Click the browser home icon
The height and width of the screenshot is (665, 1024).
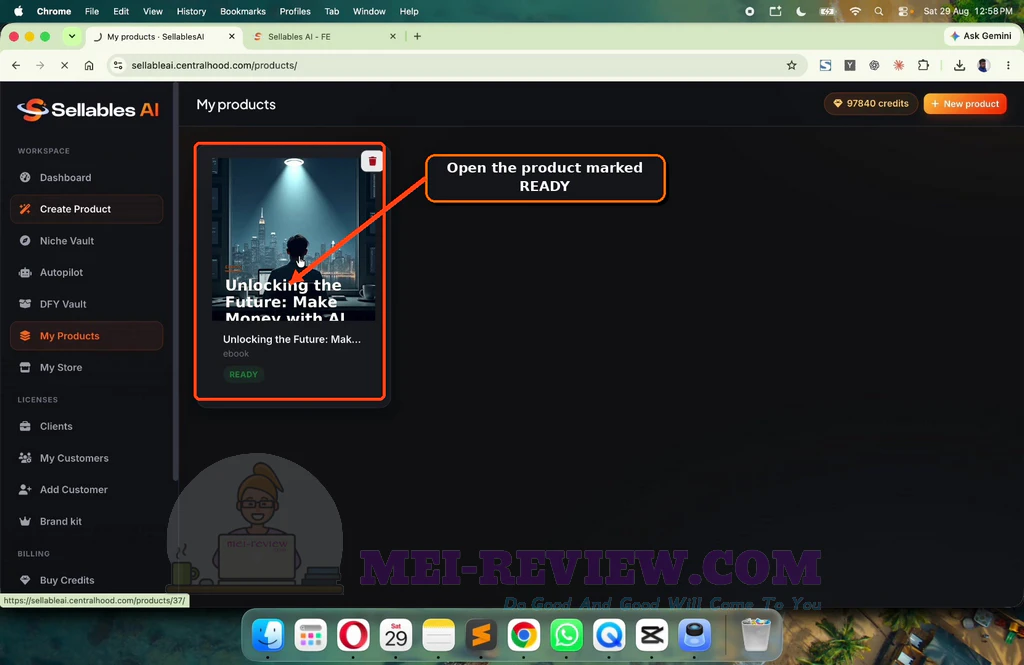[x=89, y=65]
